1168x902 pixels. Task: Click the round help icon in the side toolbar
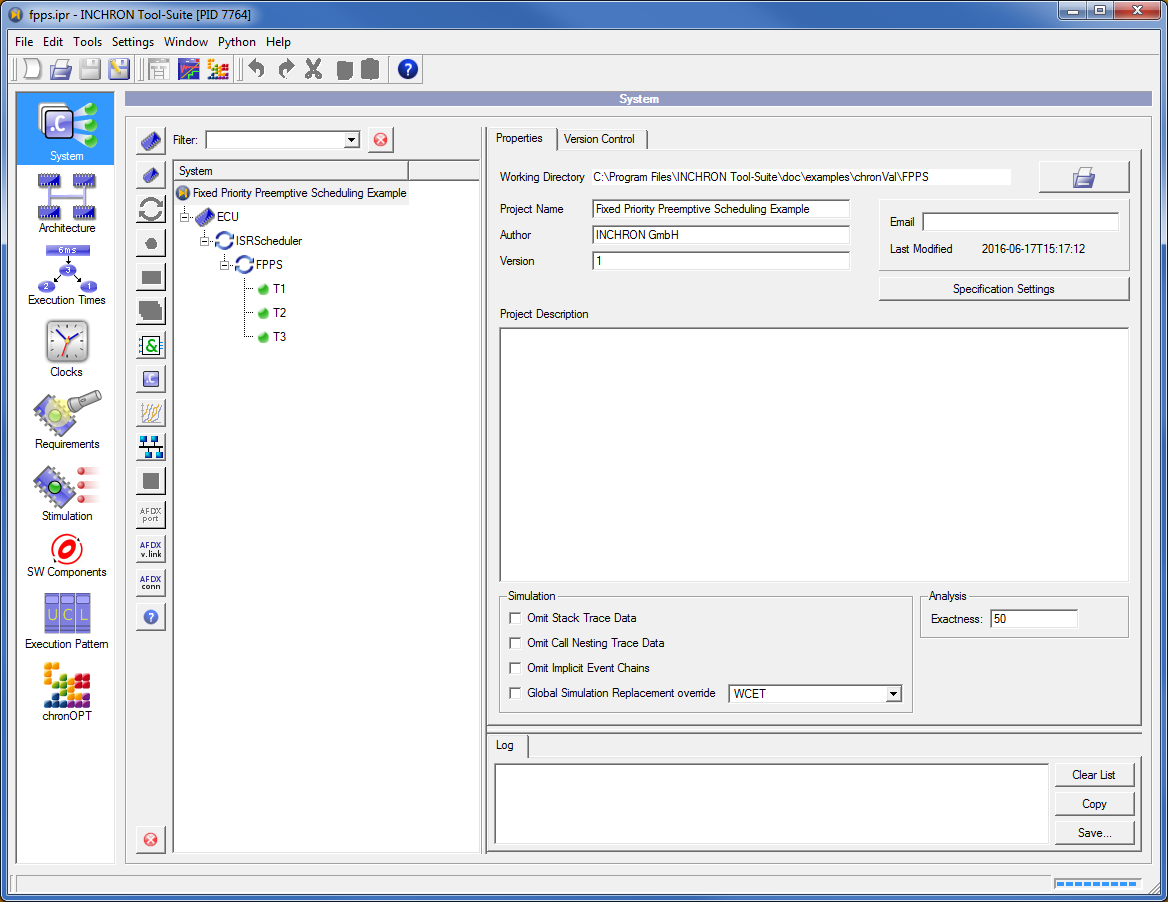click(x=151, y=617)
